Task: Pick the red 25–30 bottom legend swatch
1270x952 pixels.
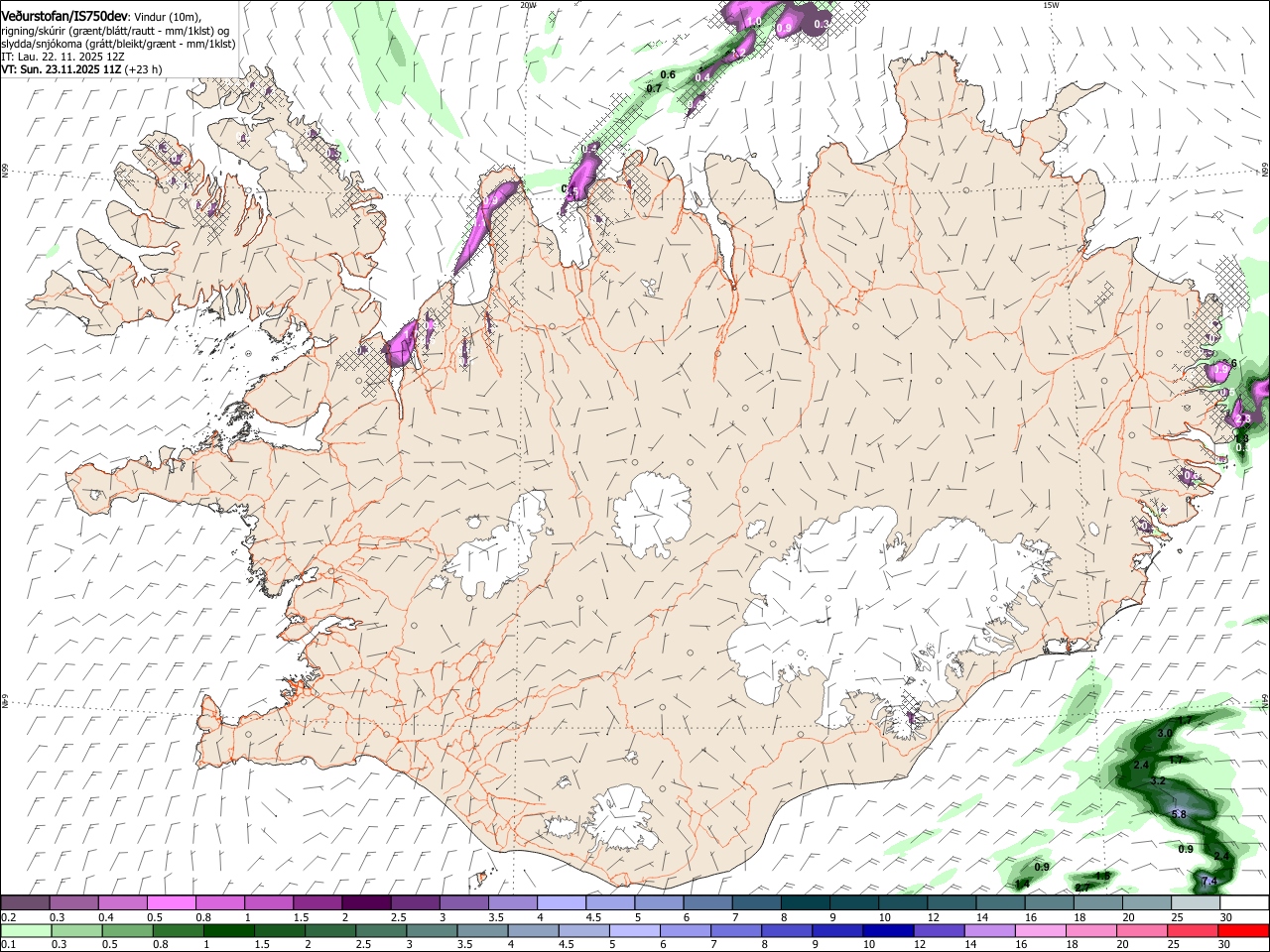Action: tap(1194, 931)
